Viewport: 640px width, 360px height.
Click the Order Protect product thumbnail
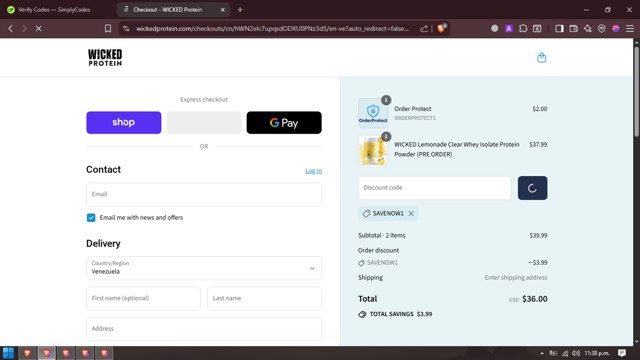[373, 113]
